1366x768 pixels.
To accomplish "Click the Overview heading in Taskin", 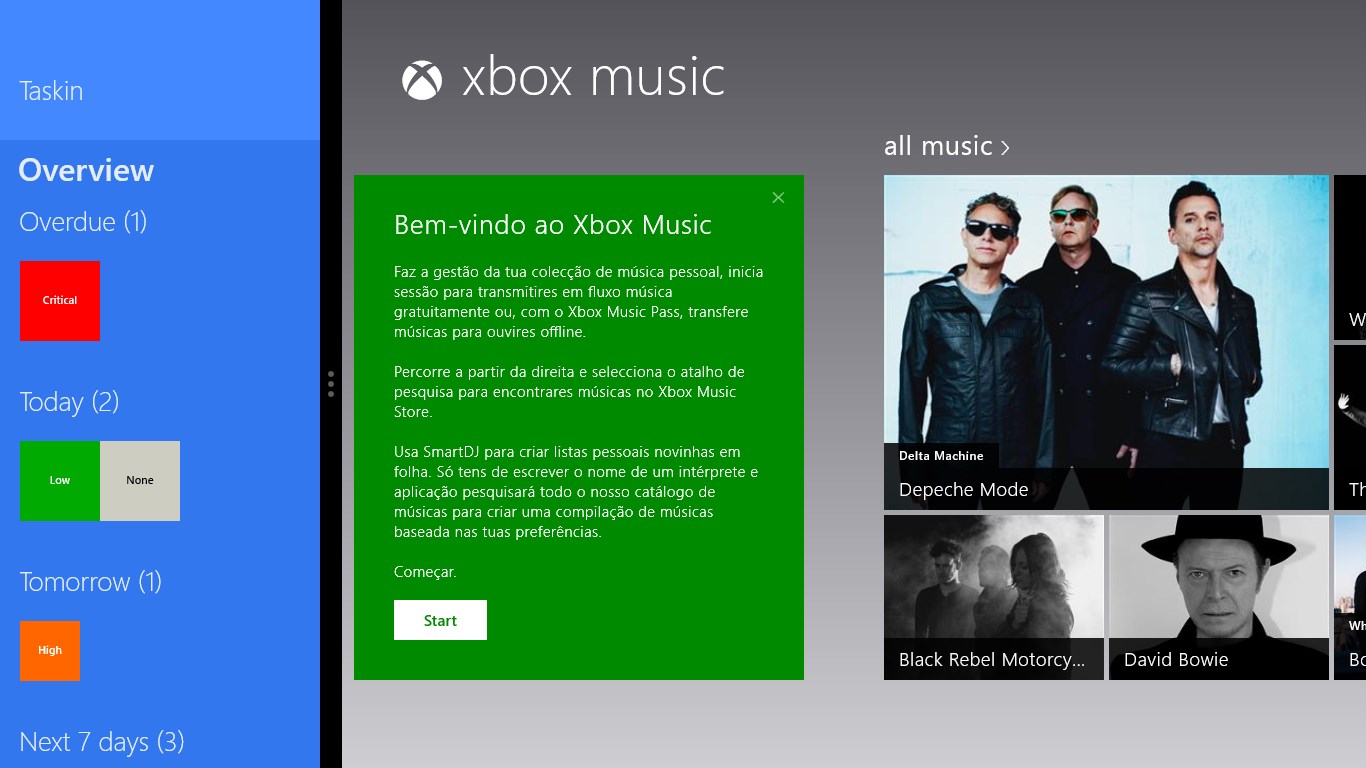I will click(86, 170).
